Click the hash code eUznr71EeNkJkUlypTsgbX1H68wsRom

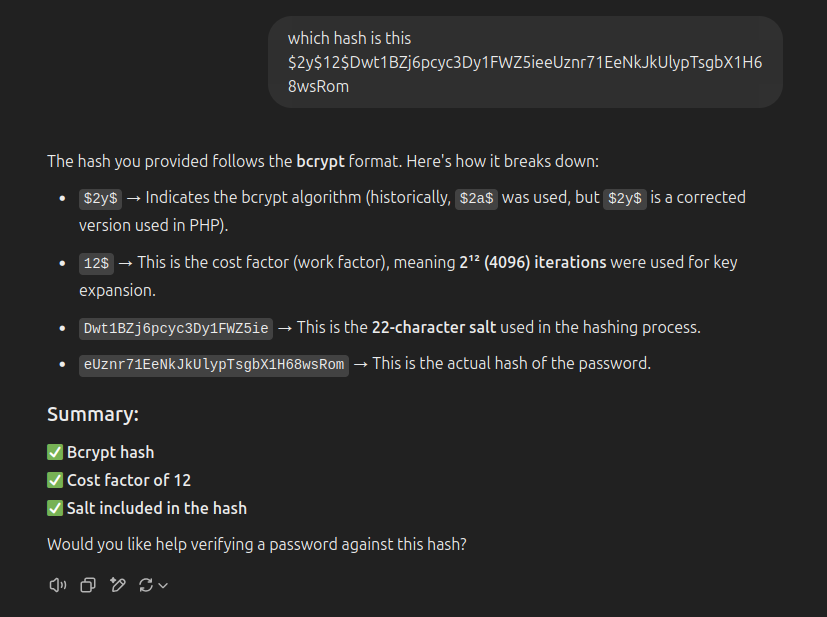(214, 364)
